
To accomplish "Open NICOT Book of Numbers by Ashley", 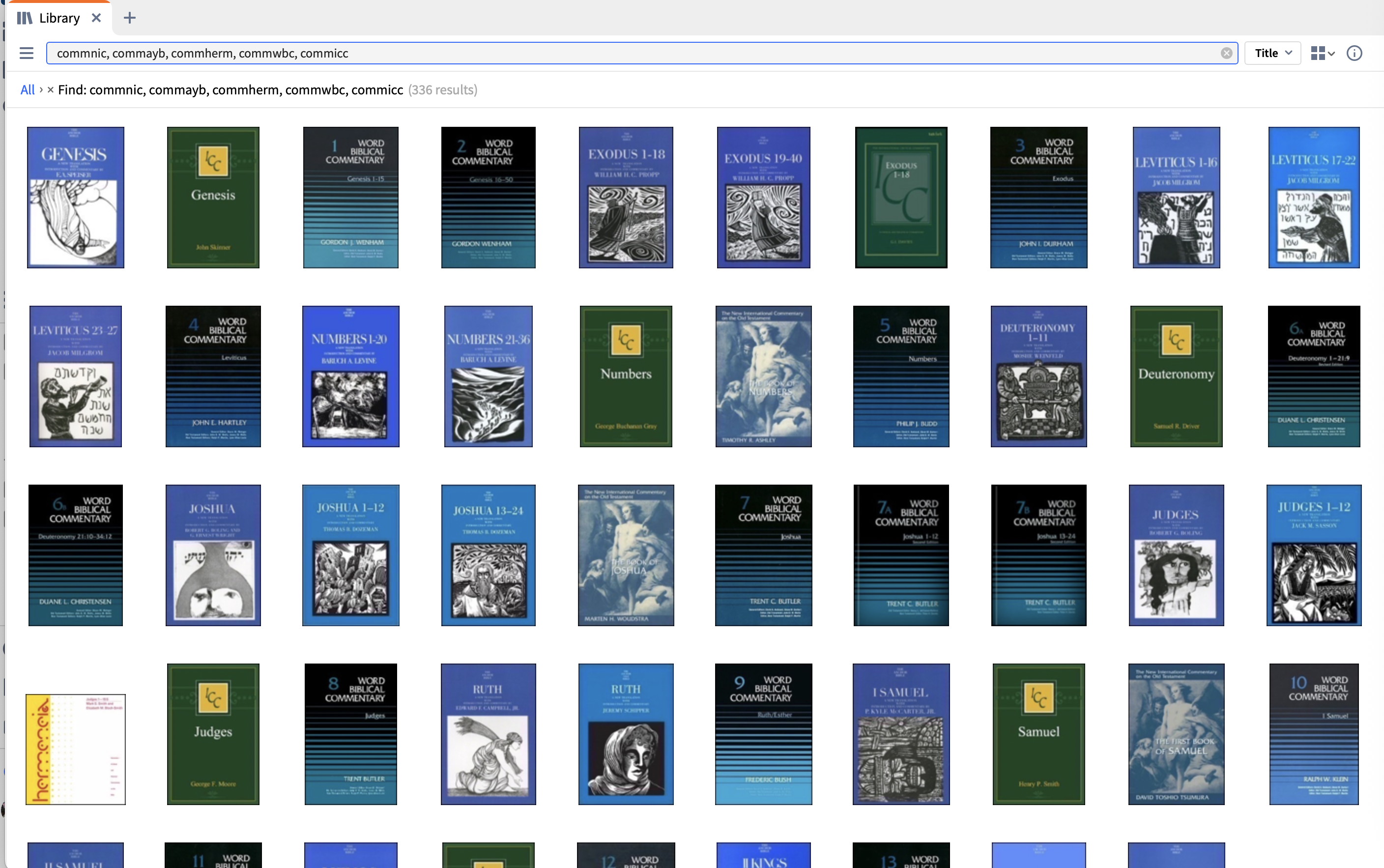I will 763,376.
